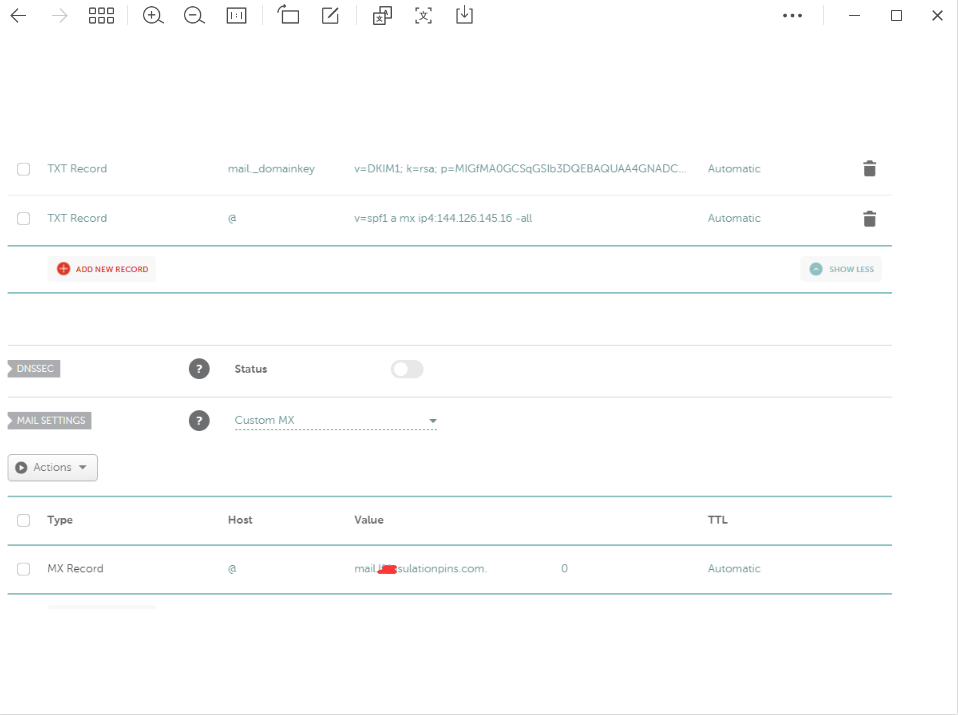Close the image viewer window
The image size is (958, 715).
pos(937,15)
